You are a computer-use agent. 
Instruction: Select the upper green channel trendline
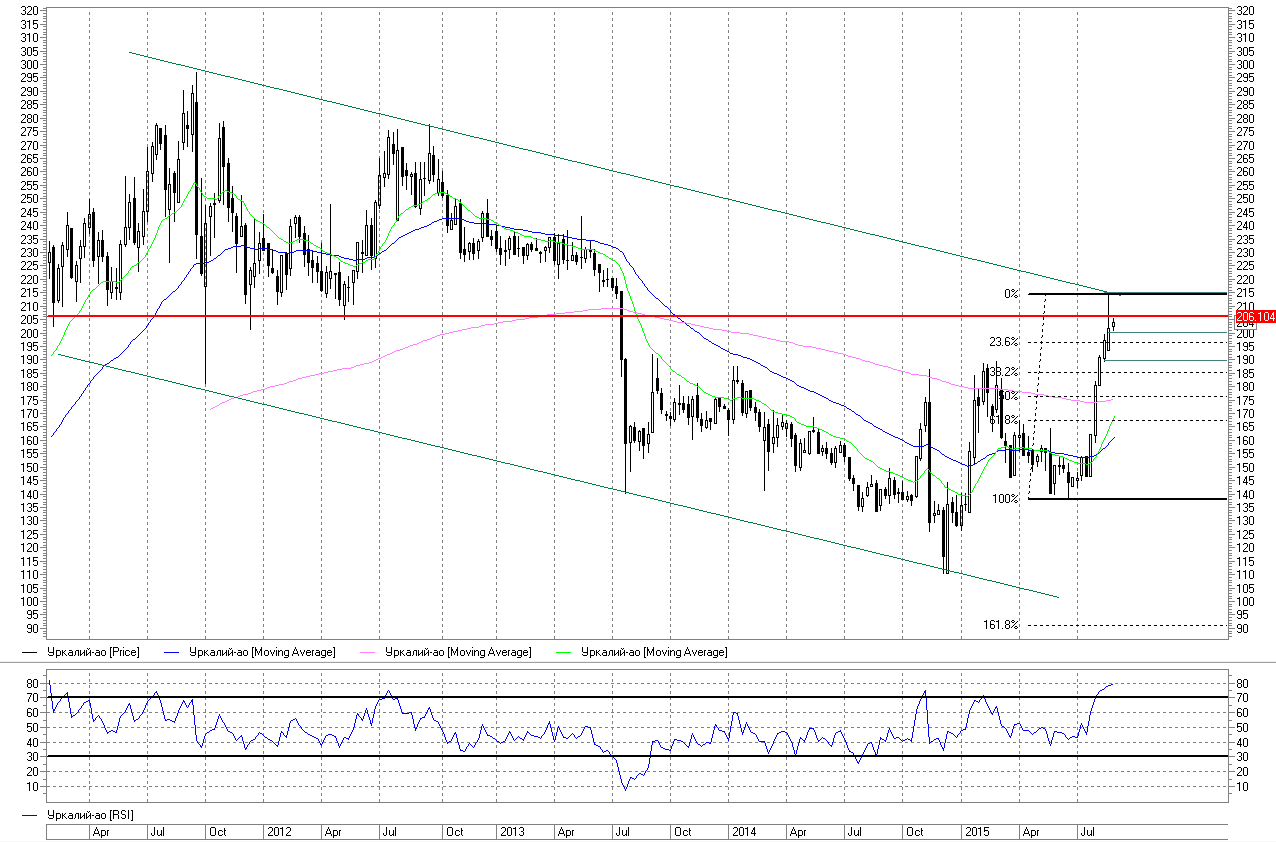click(x=600, y=165)
